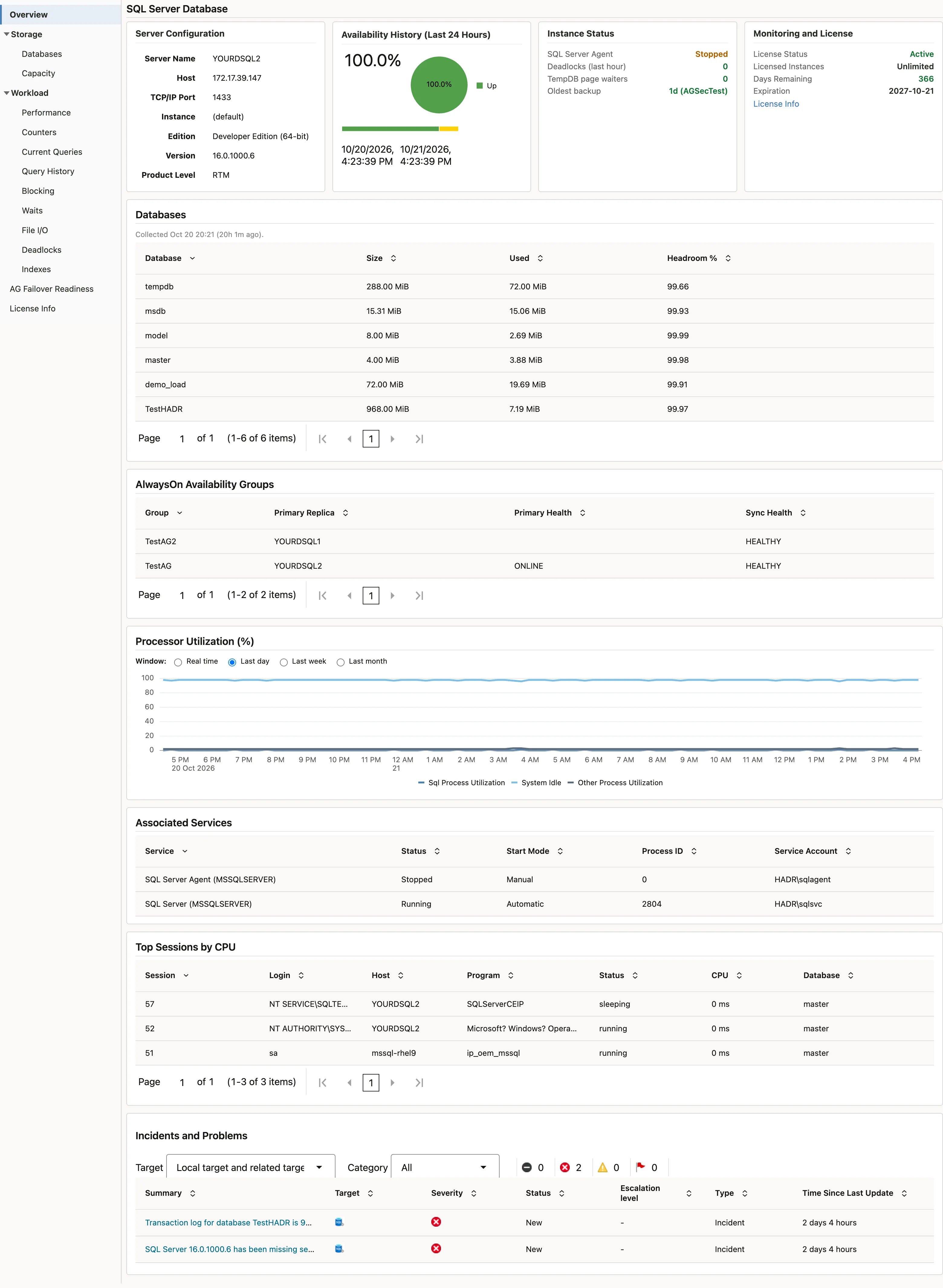Open SQL Server 16.0.1000.6 missing incident
Image resolution: width=943 pixels, height=1288 pixels.
coord(229,1249)
